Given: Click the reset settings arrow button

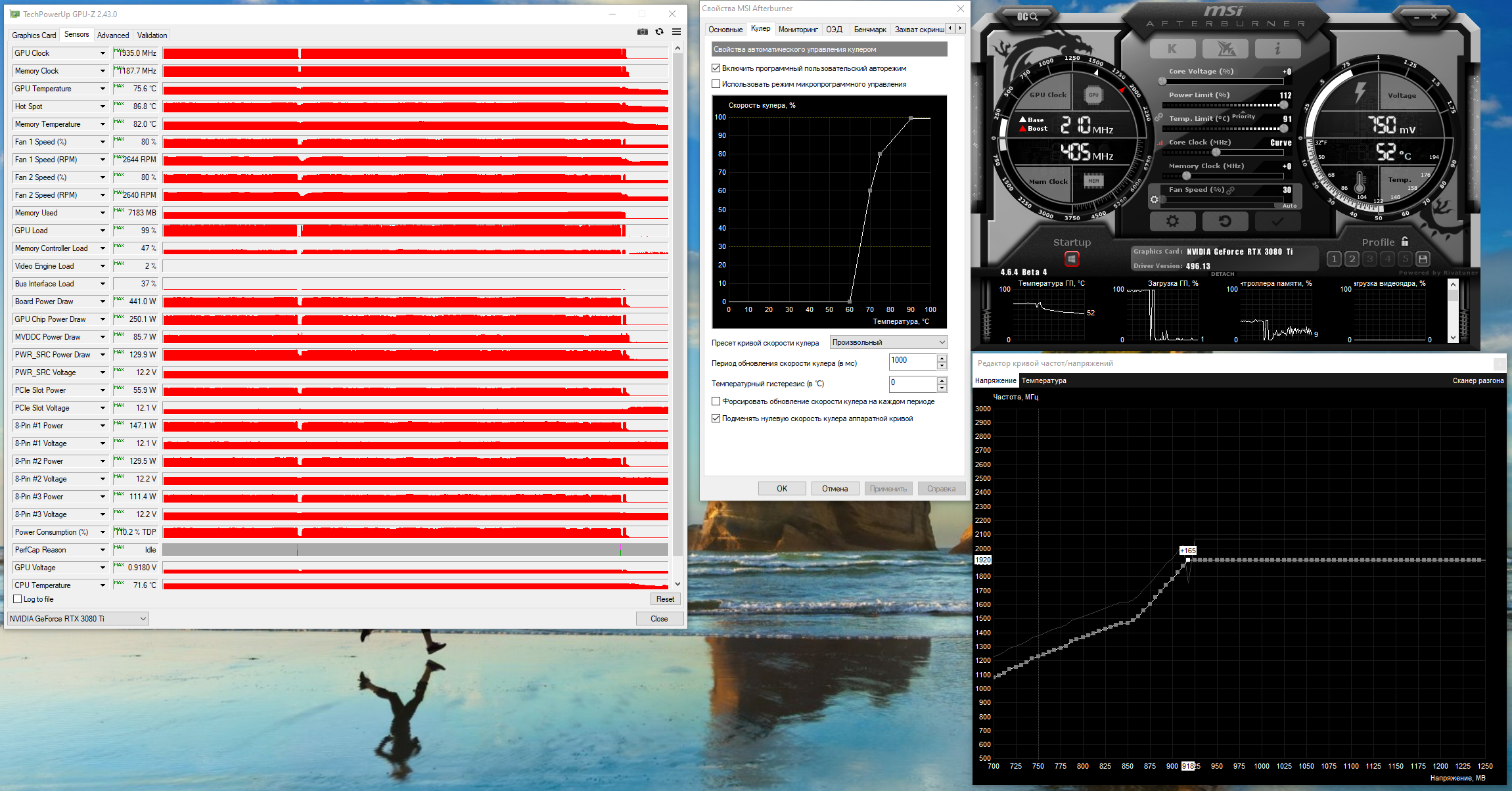Looking at the screenshot, I should 1225,221.
